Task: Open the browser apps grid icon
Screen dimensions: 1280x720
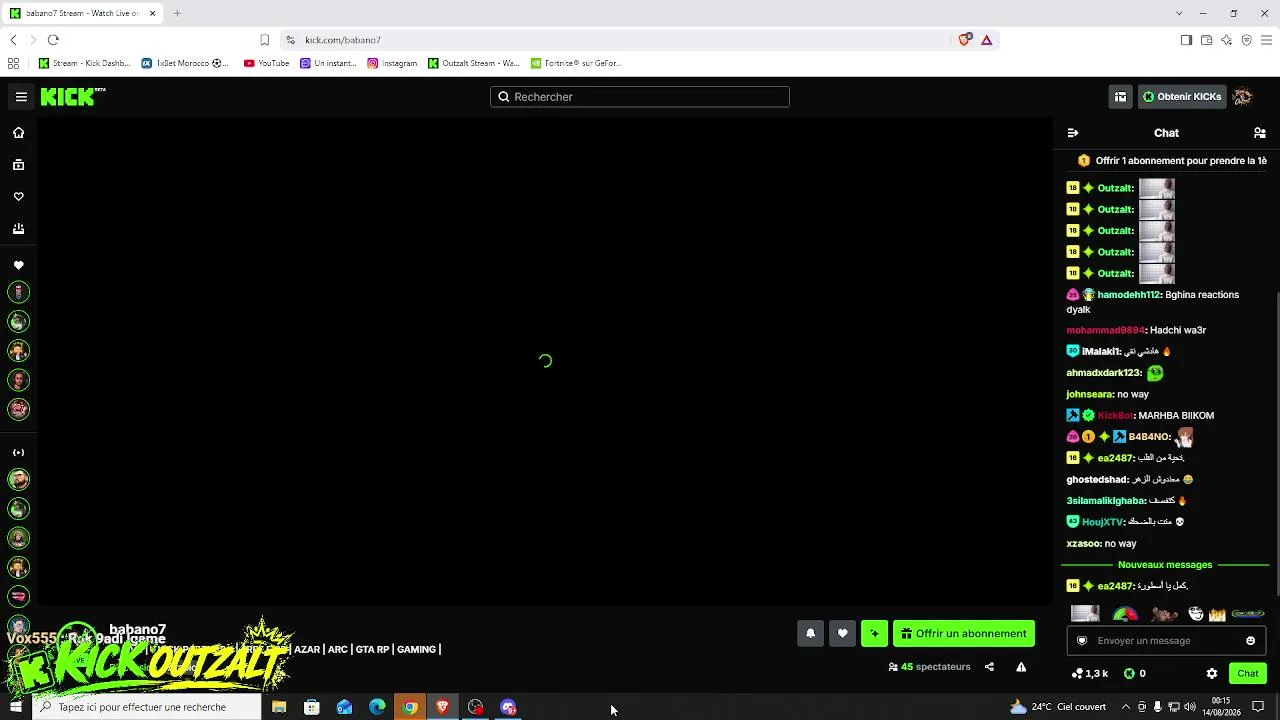Action: click(13, 63)
